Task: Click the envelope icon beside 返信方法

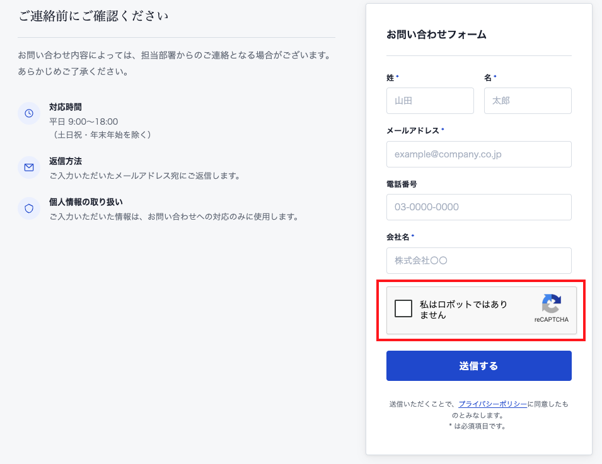Action: (29, 167)
